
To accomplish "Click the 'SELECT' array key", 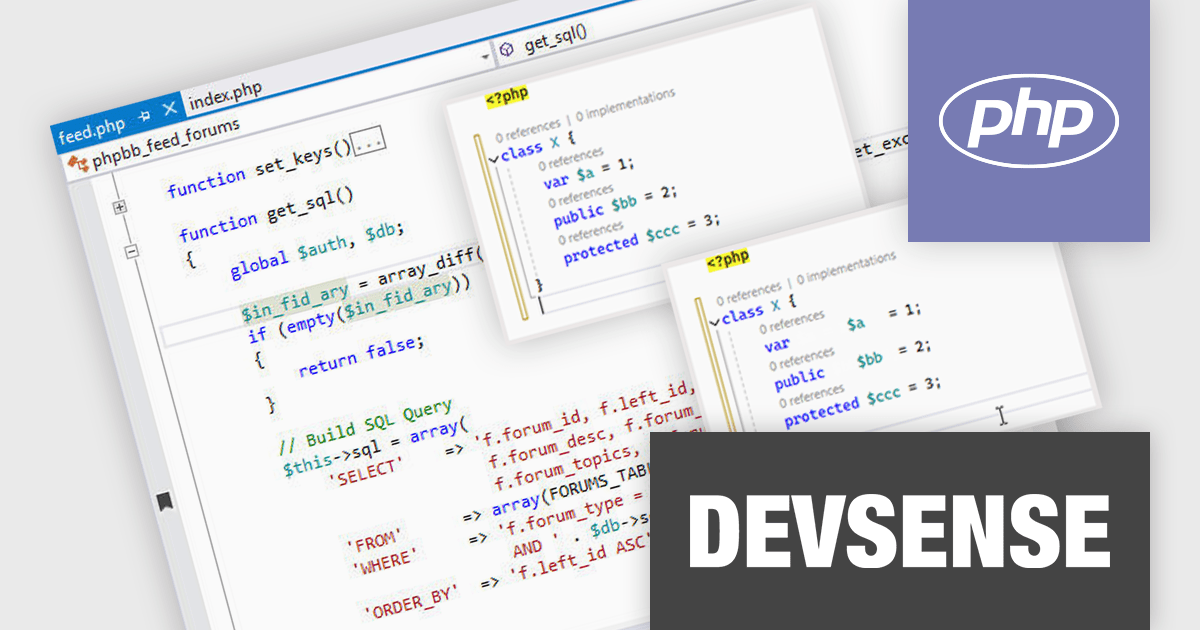I will (366, 475).
